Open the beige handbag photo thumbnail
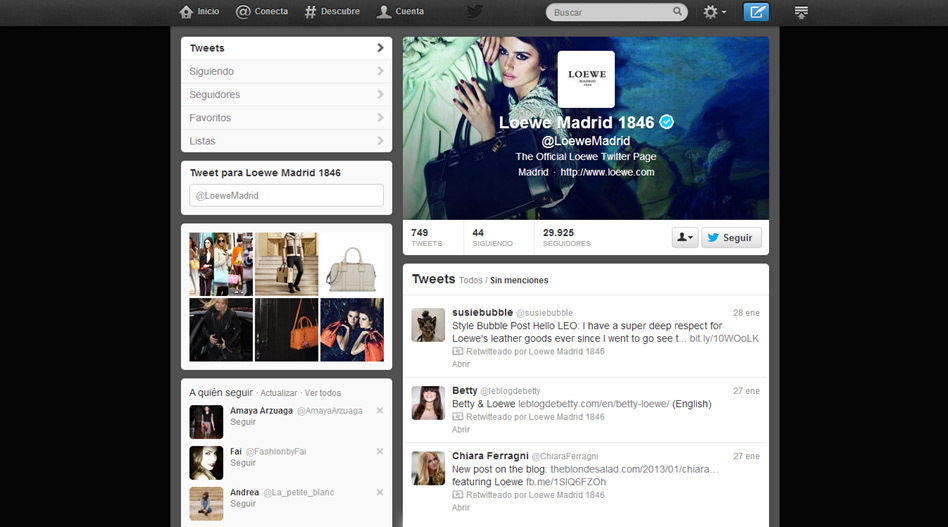Screen dimensions: 948x527 point(352,264)
